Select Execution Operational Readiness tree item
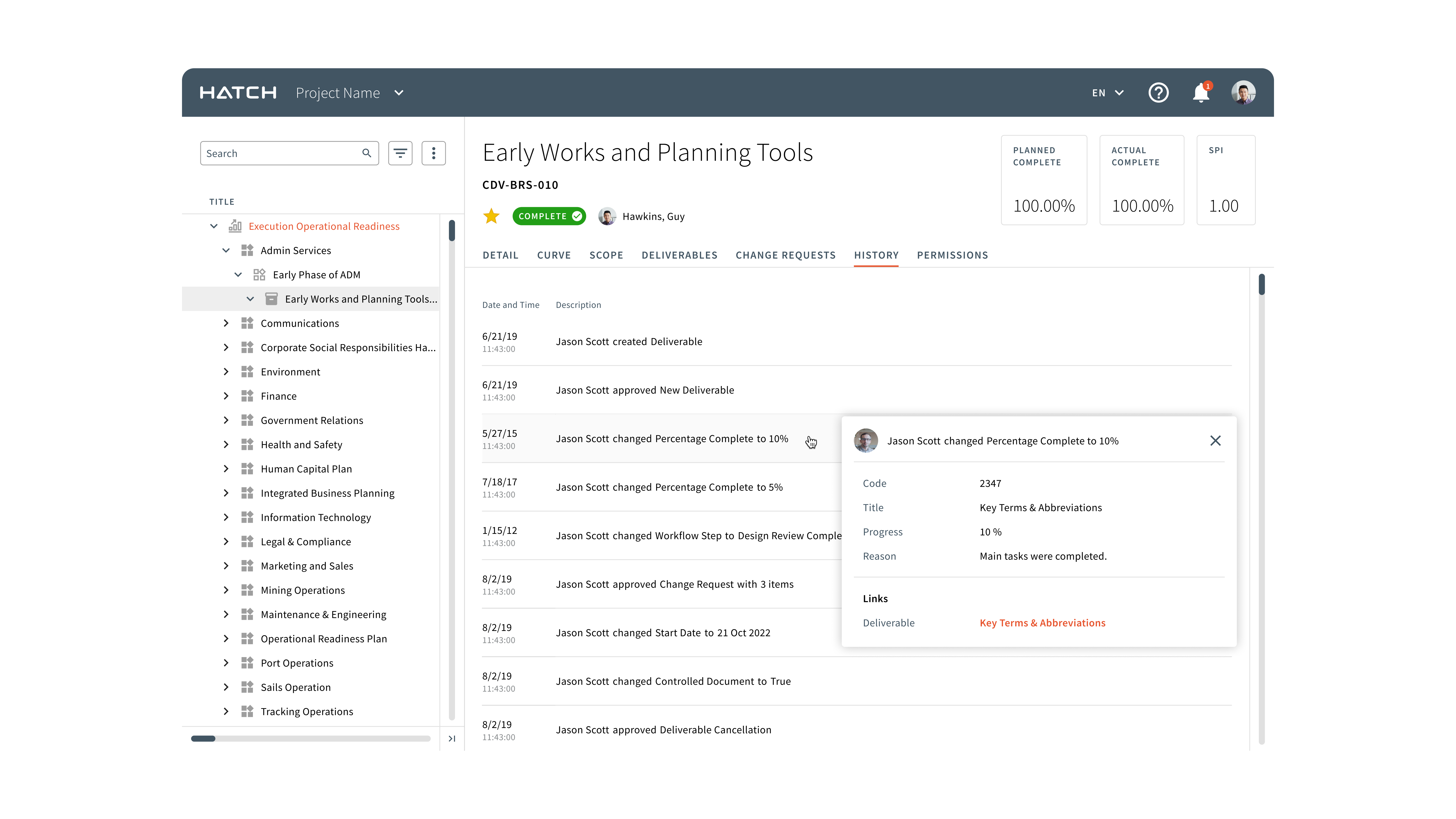The height and width of the screenshot is (819, 1456). click(324, 226)
